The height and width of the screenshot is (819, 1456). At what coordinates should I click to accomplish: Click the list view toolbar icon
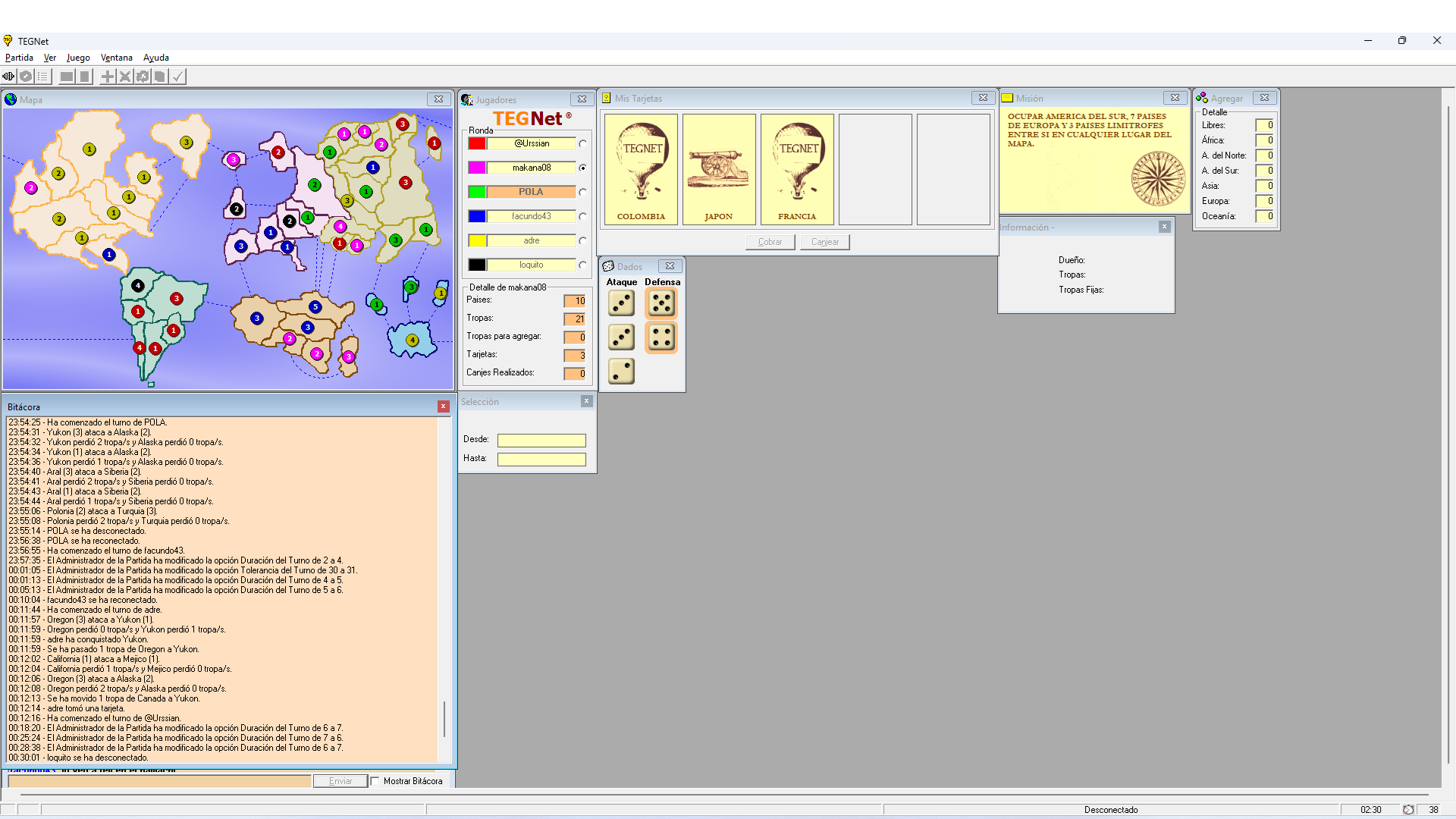pos(43,77)
